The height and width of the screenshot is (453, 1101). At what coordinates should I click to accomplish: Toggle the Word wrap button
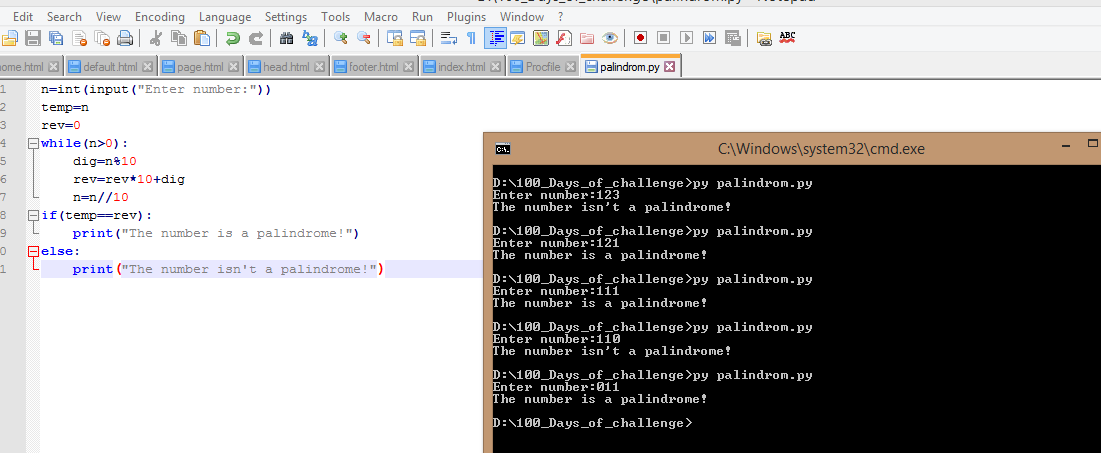449,38
